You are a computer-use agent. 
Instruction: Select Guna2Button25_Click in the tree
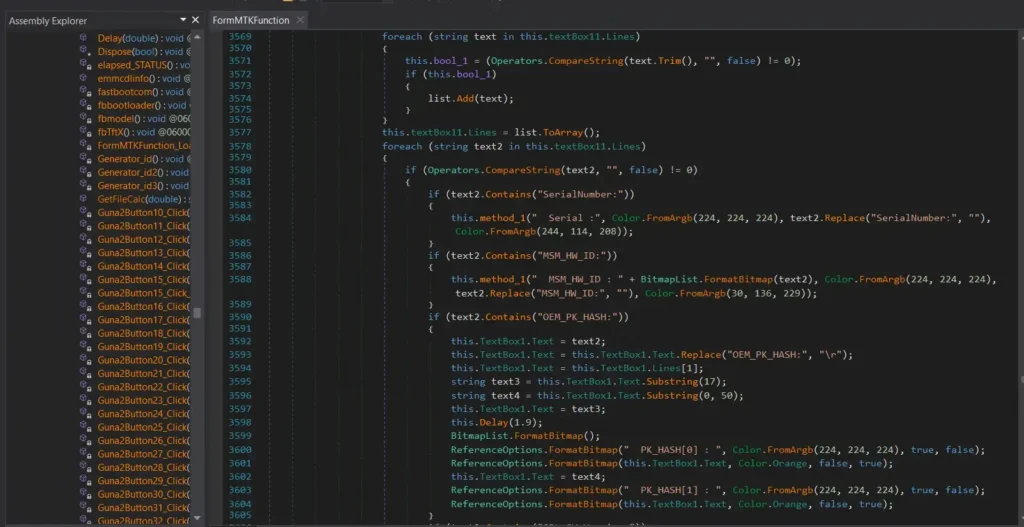pyautogui.click(x=143, y=427)
